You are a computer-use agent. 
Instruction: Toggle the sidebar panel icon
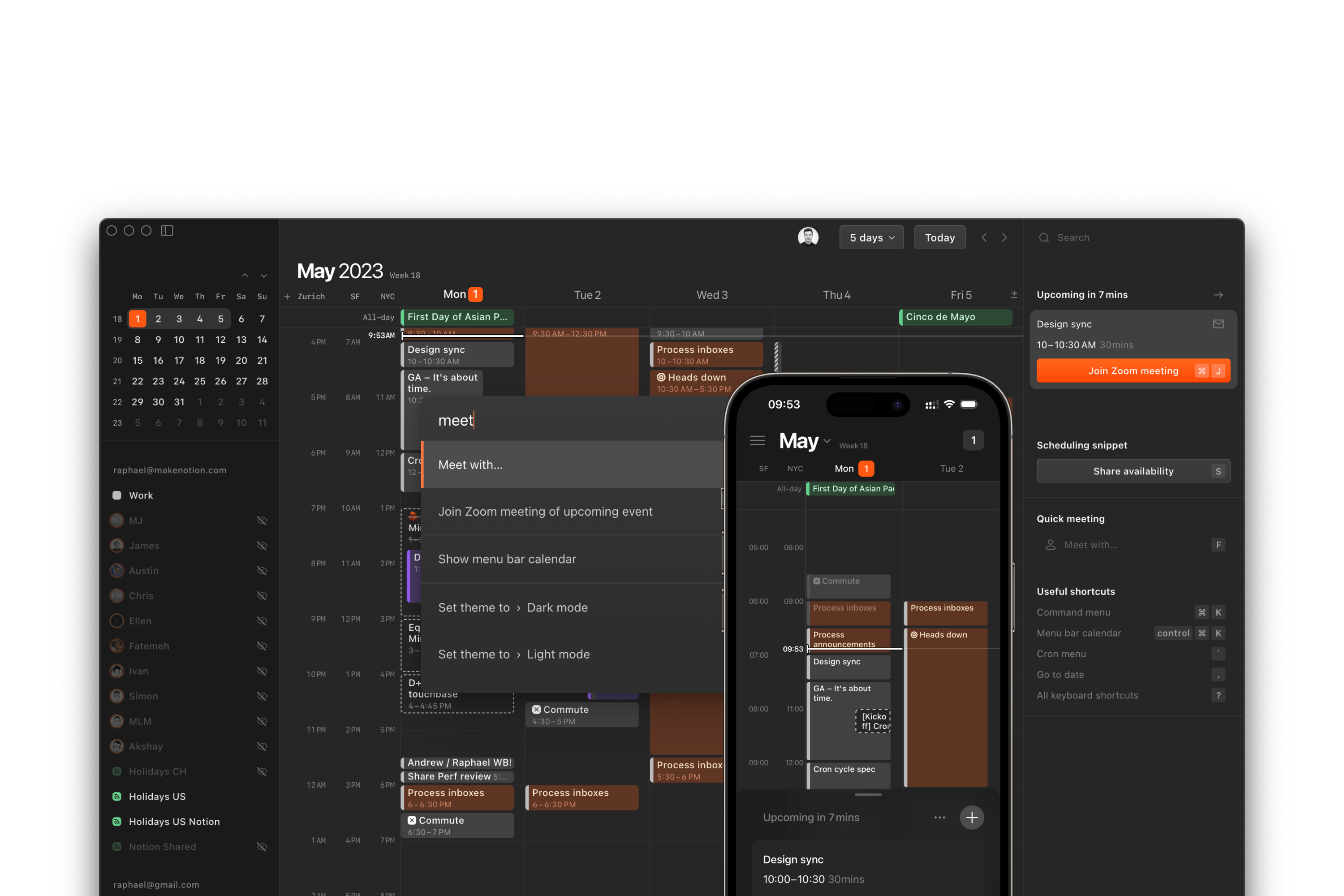[x=167, y=230]
